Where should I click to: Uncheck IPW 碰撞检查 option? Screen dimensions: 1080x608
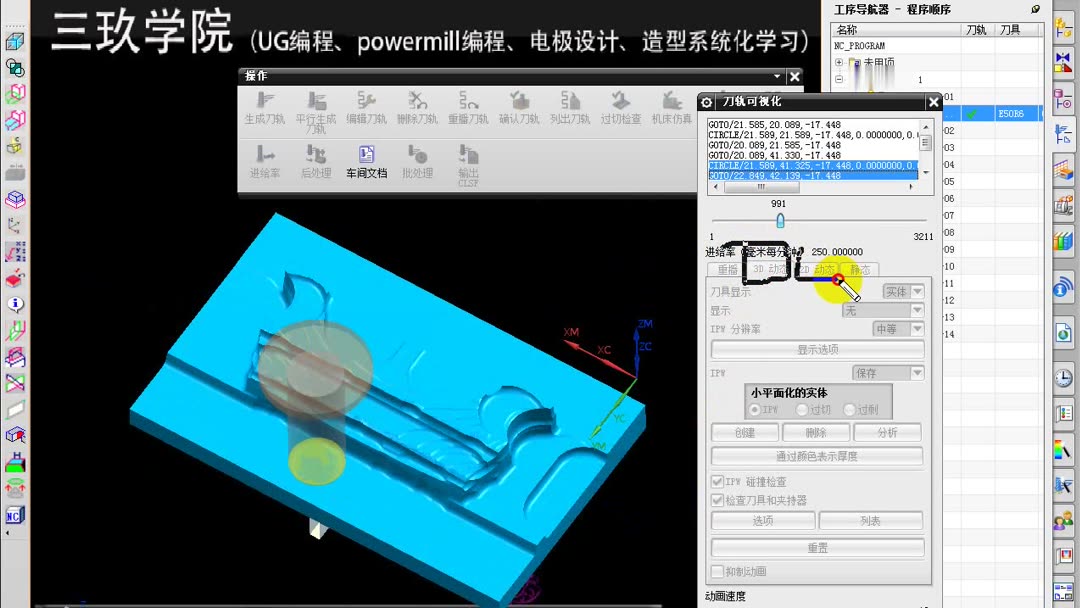coord(717,481)
